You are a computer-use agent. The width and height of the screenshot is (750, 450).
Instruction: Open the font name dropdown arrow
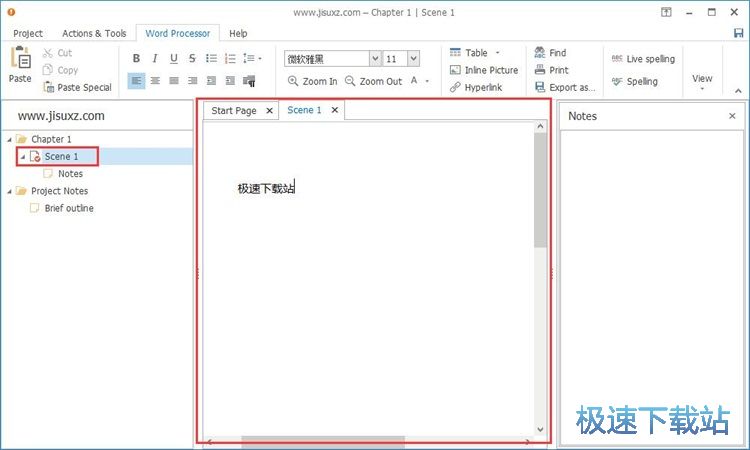point(375,59)
